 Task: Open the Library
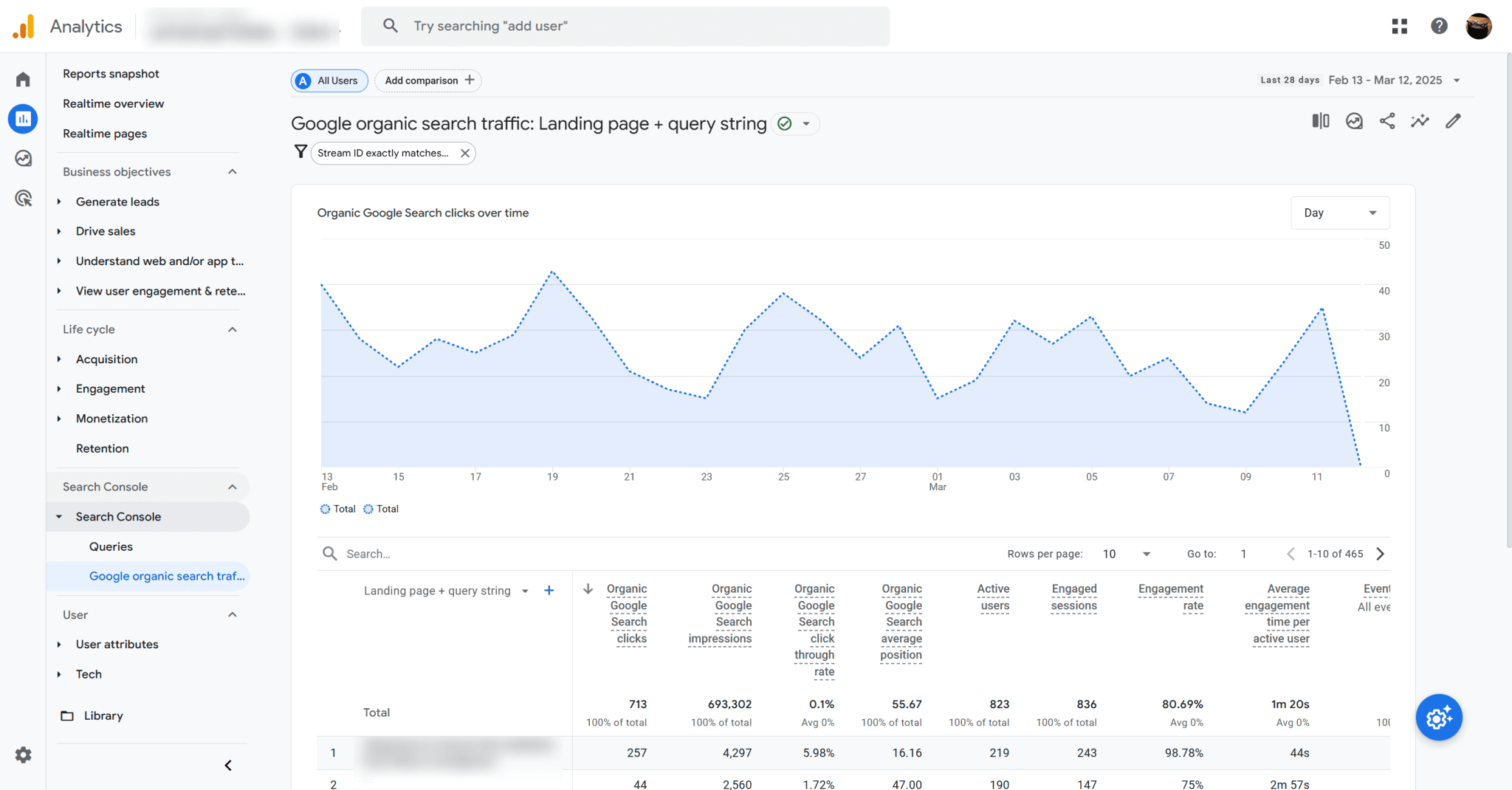[x=103, y=715]
